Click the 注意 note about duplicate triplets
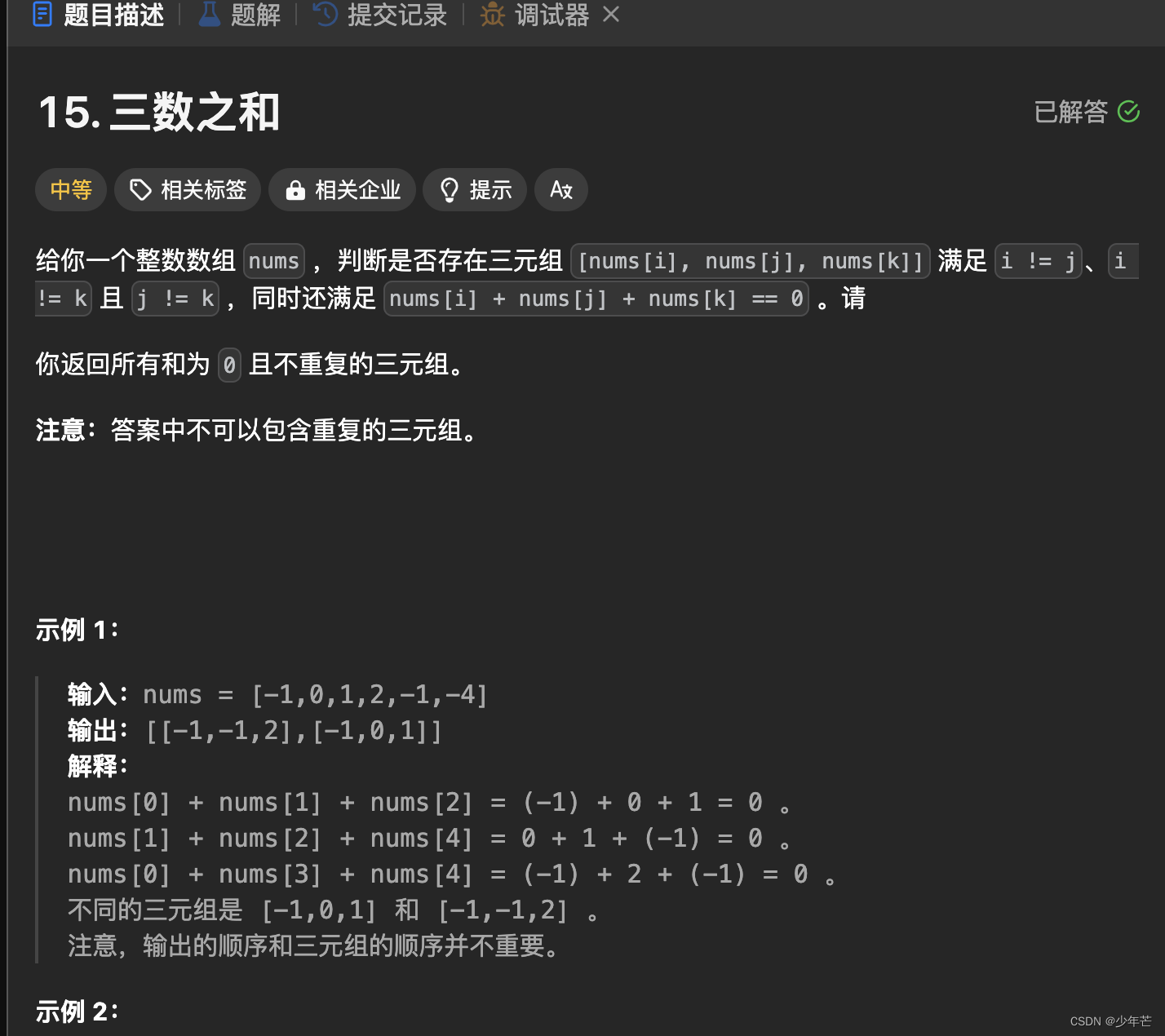Screen dimensions: 1165x1036 coord(256,430)
